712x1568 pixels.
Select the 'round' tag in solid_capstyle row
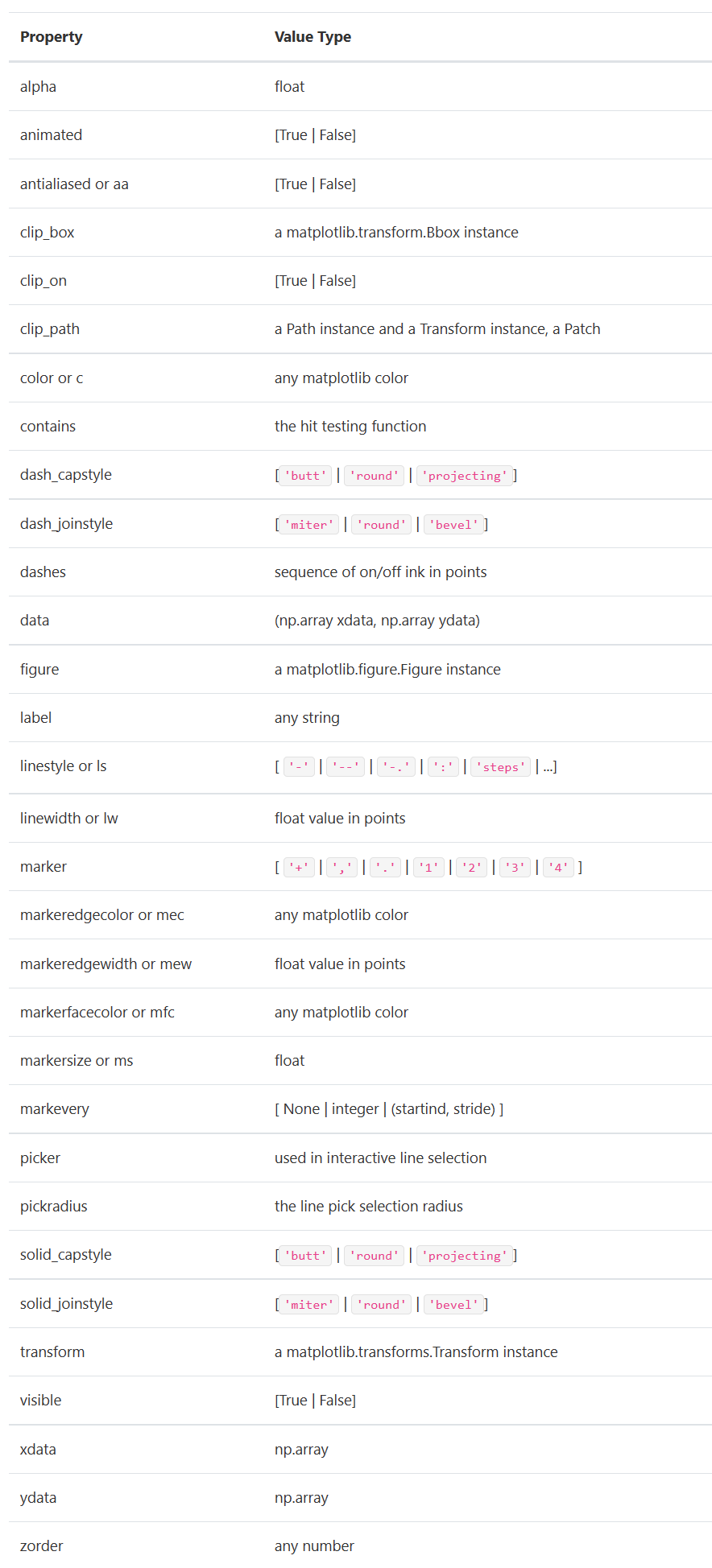click(374, 1256)
